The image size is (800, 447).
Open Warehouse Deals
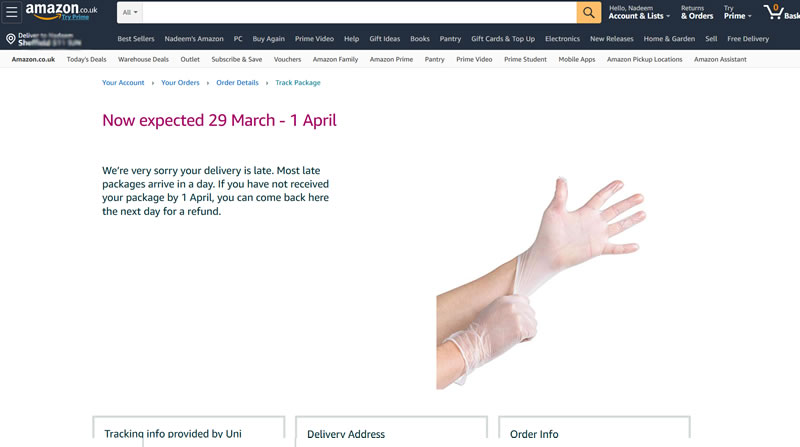coord(143,59)
